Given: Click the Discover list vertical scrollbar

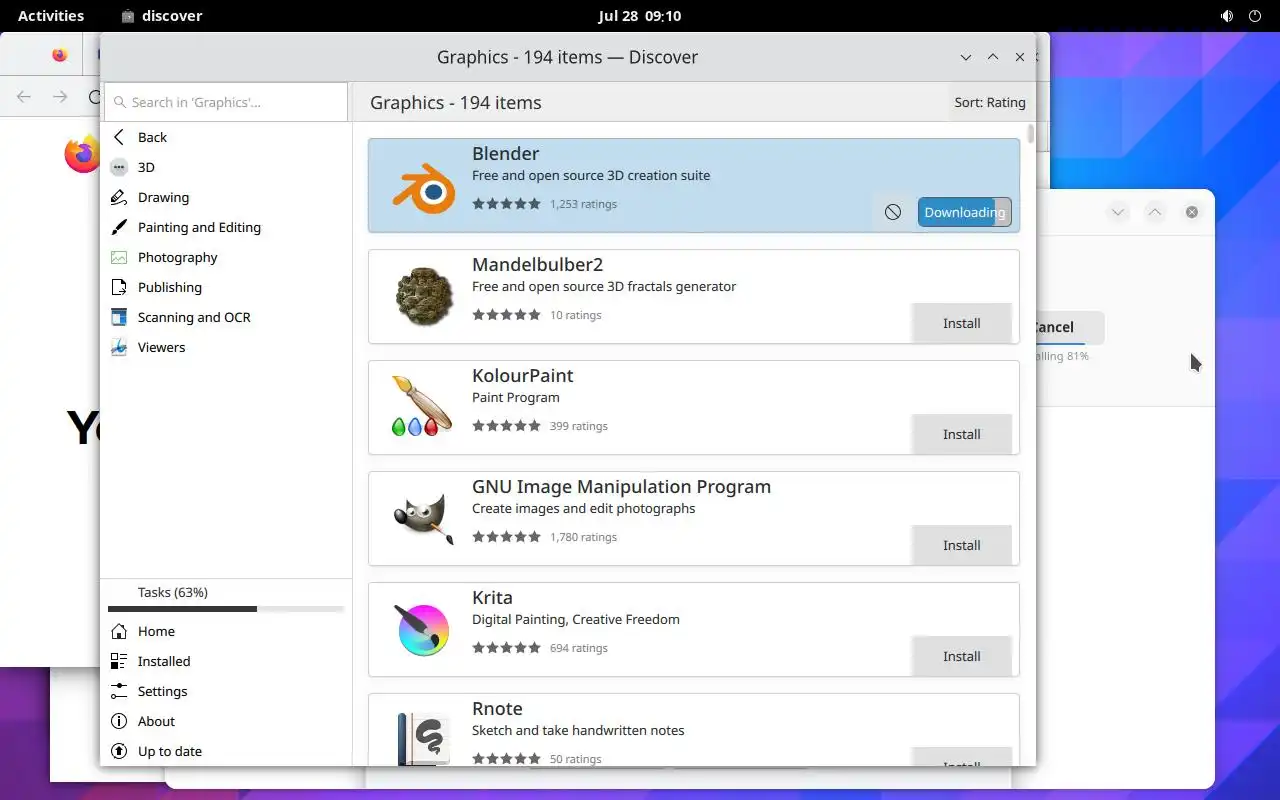Looking at the screenshot, I should click(x=1031, y=135).
